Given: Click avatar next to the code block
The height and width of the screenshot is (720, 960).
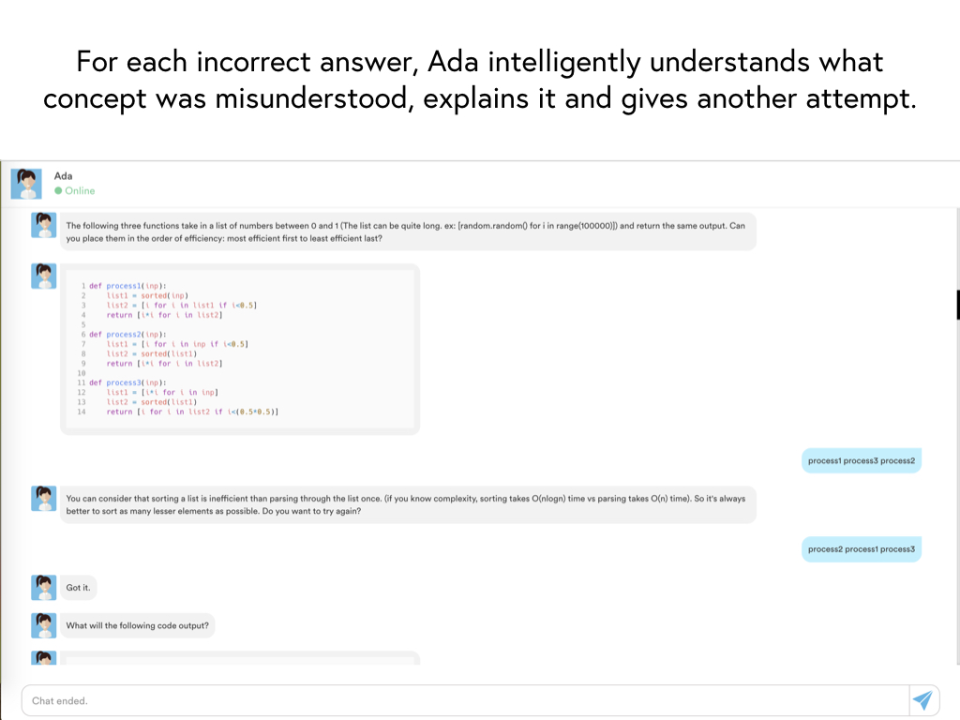Looking at the screenshot, I should [43, 276].
